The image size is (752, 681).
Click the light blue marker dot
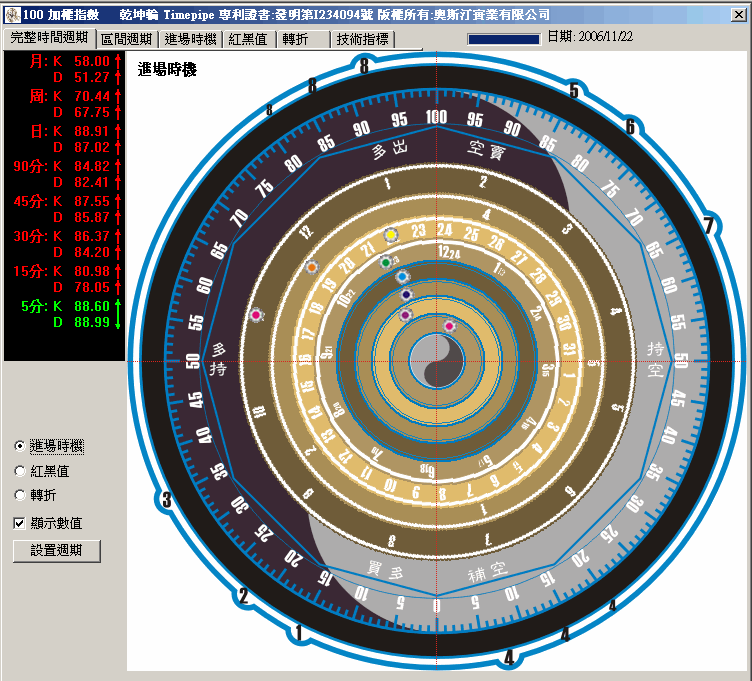(x=402, y=276)
